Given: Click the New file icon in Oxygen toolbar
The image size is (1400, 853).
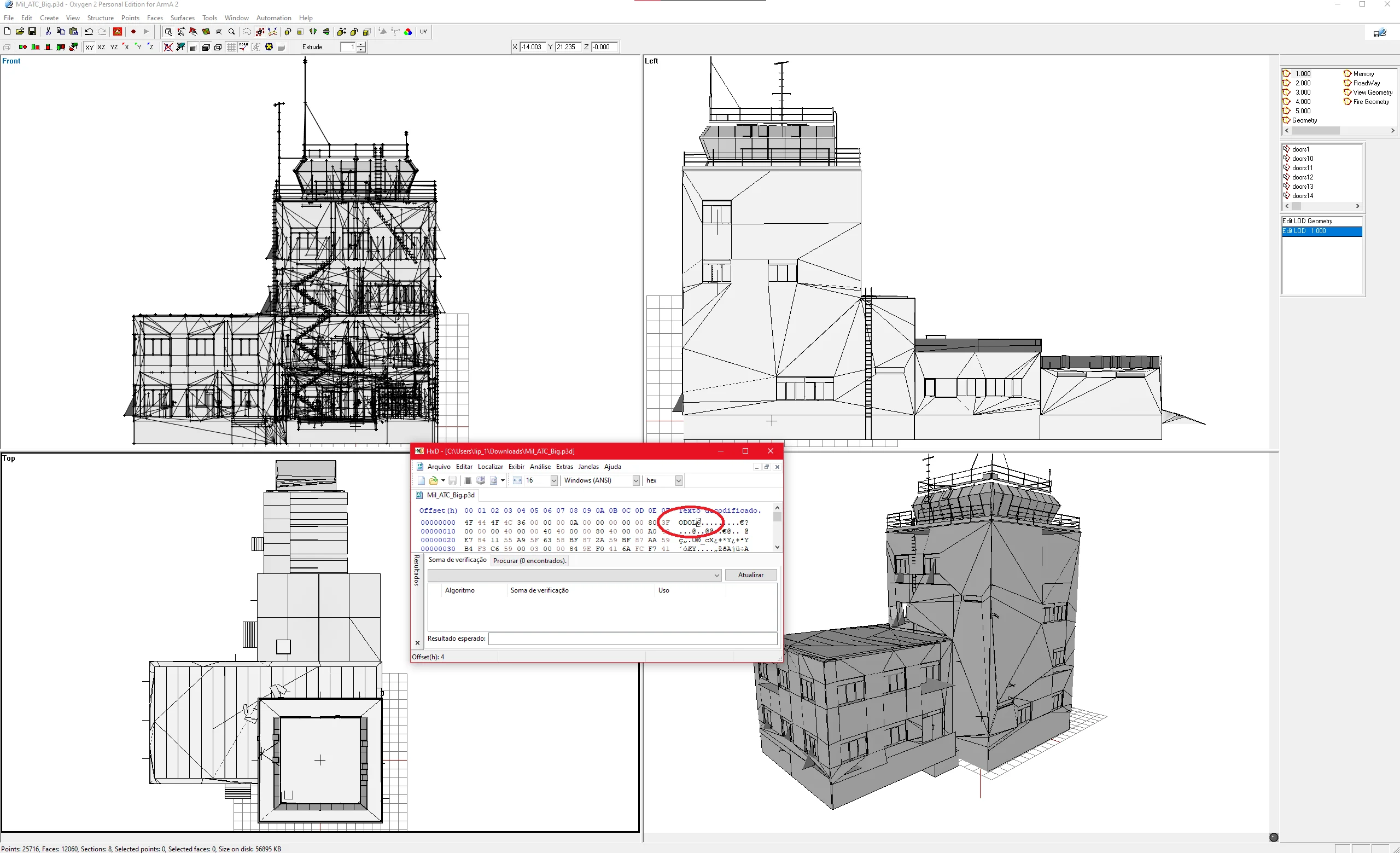Looking at the screenshot, I should pos(8,32).
